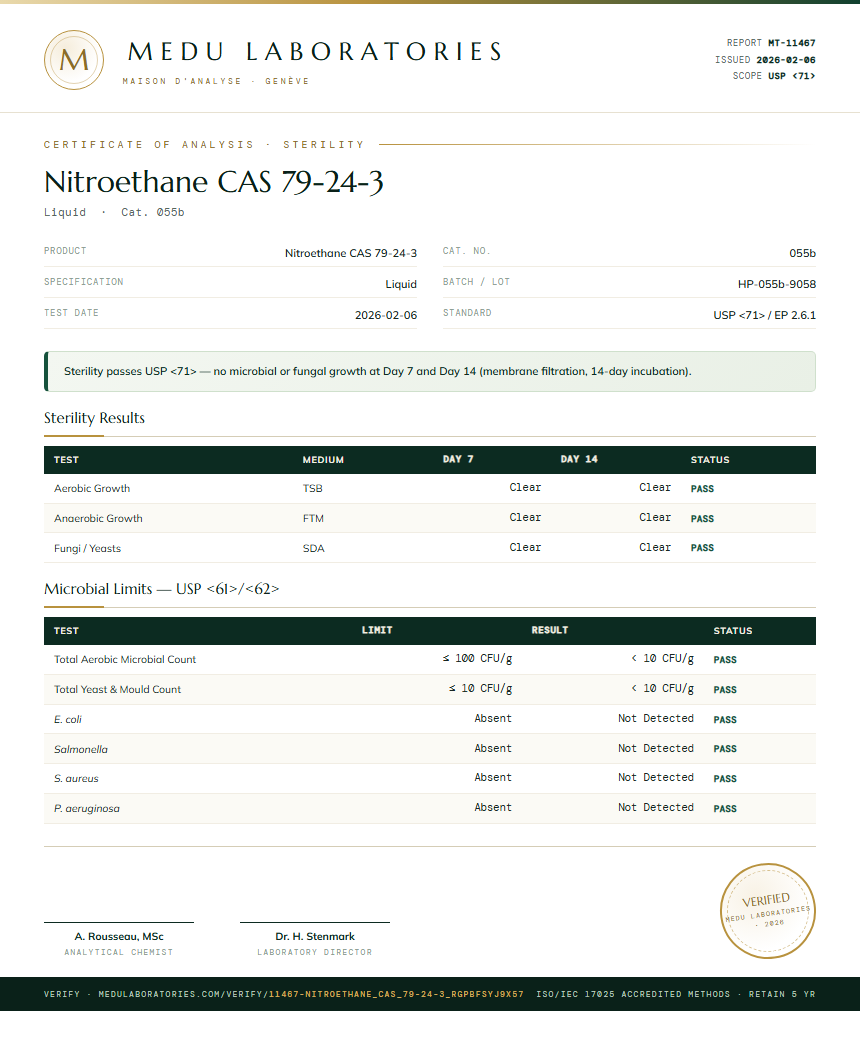Select the Anaerobic Growth row label
The height and width of the screenshot is (1041, 860).
98,519
